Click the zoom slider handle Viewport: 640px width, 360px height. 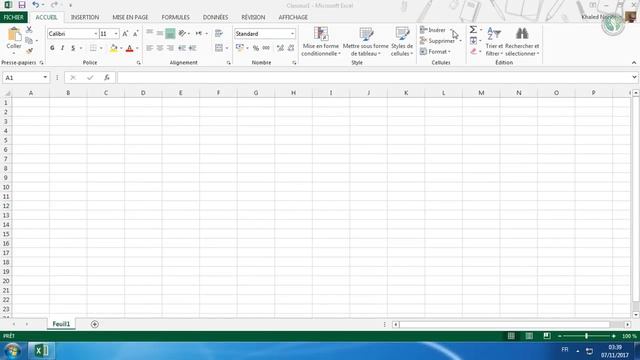click(587, 336)
